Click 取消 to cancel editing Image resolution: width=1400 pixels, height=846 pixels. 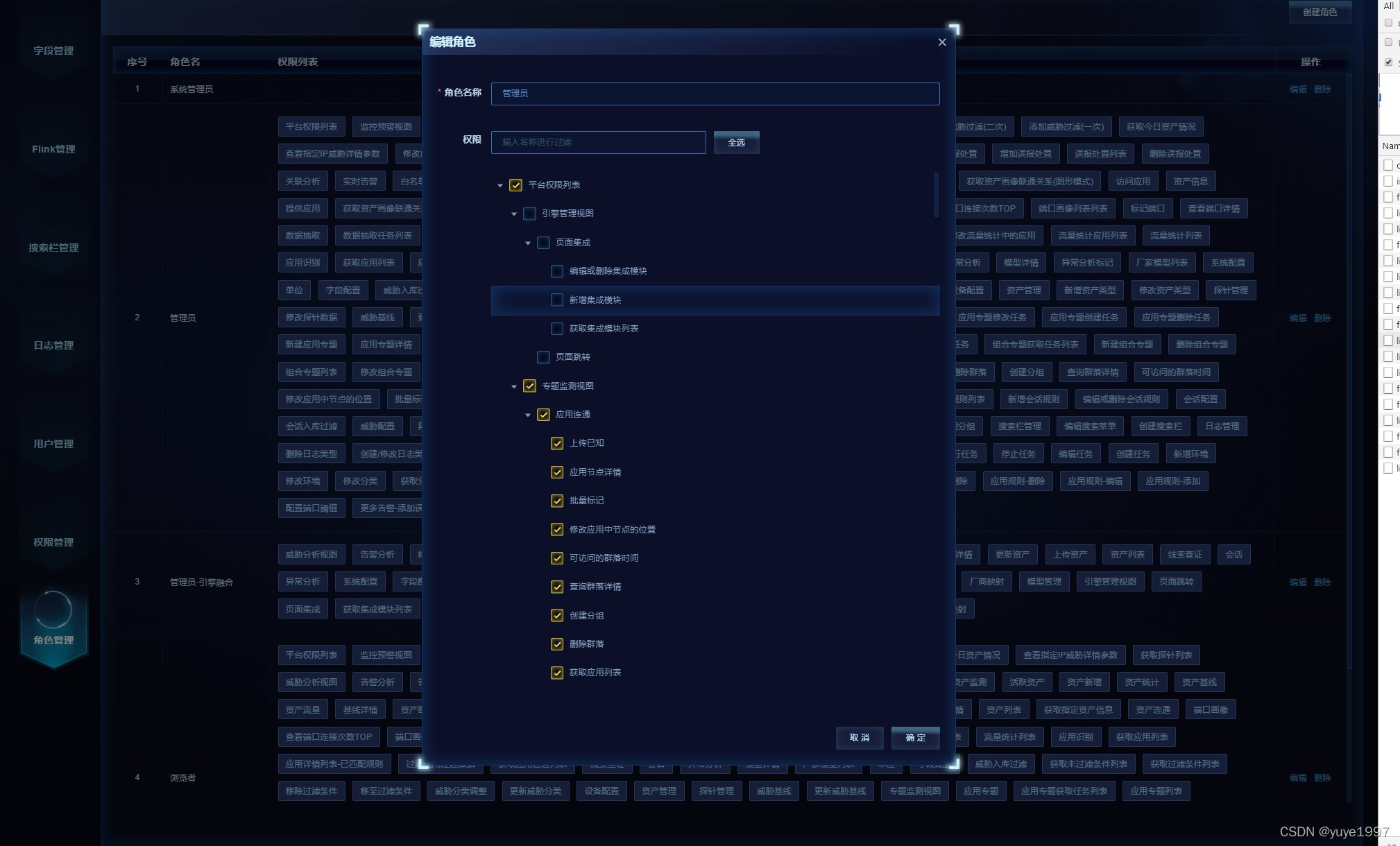(x=860, y=738)
